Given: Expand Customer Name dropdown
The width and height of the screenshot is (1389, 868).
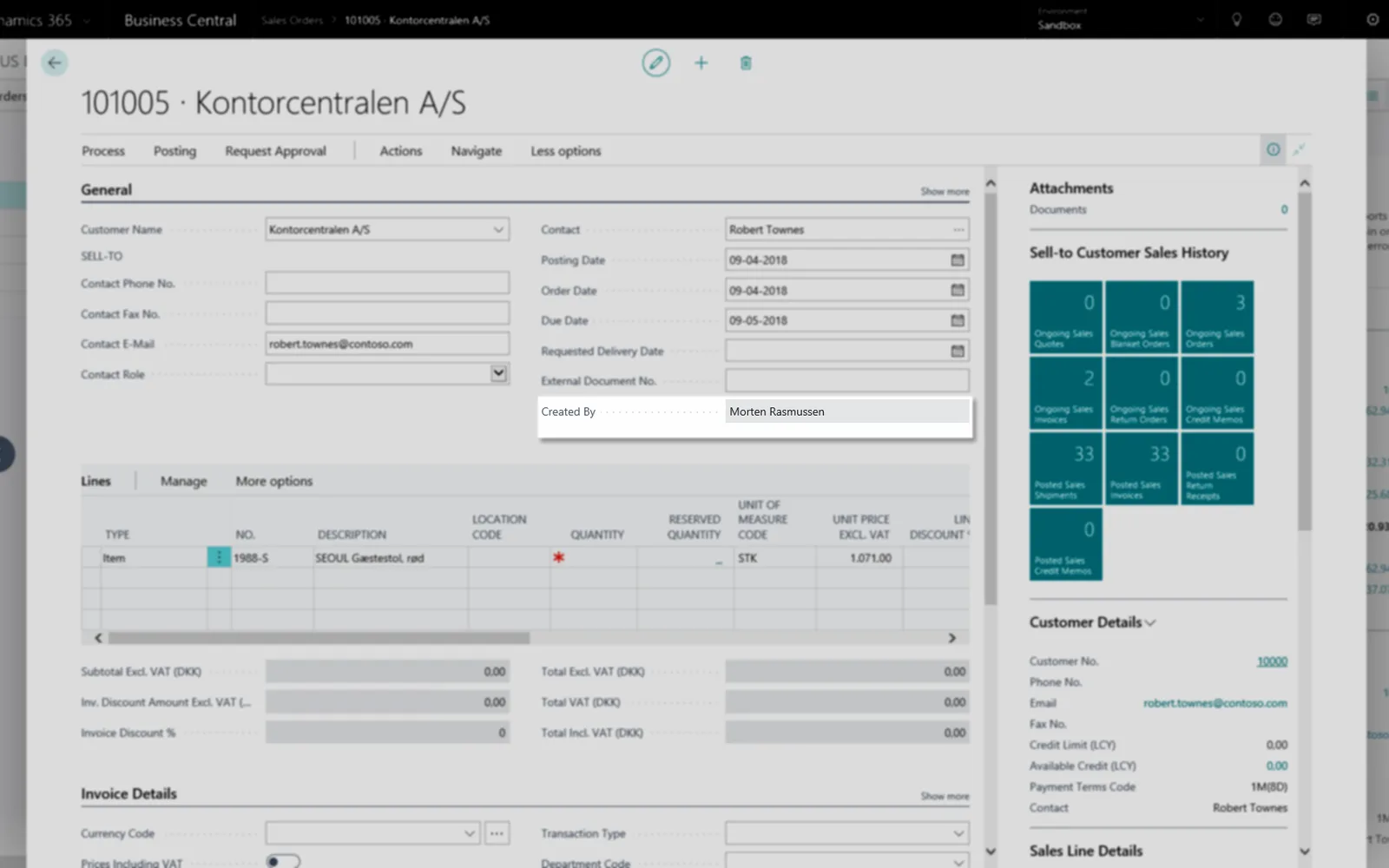Looking at the screenshot, I should 498,229.
